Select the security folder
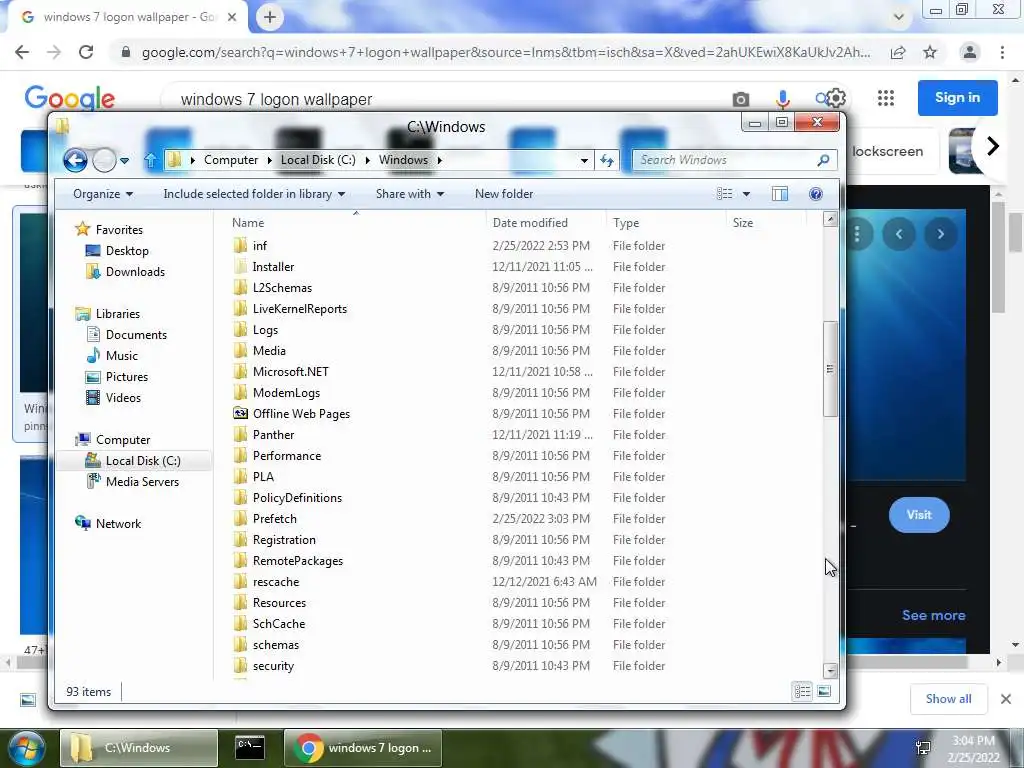1024x768 pixels. pyautogui.click(x=273, y=665)
